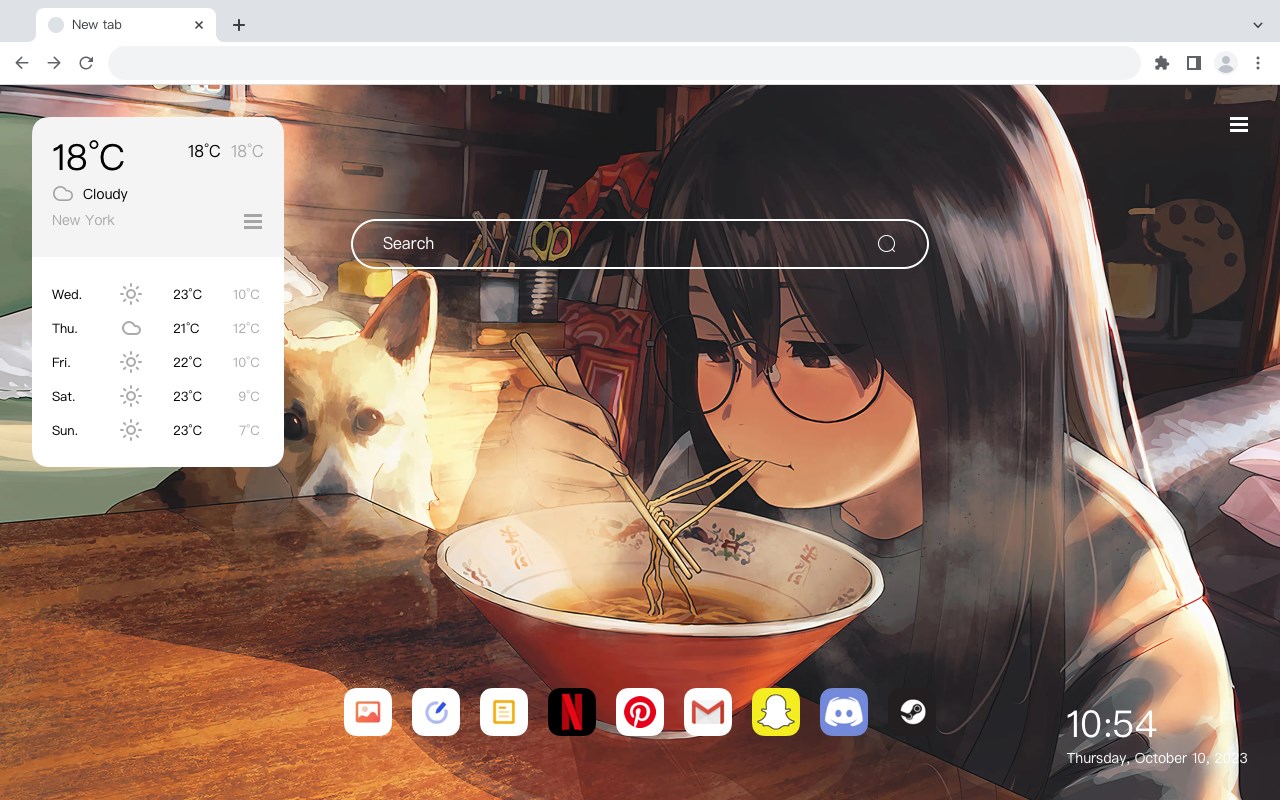Click the sun icon for Sun.
The width and height of the screenshot is (1280, 800).
click(x=131, y=430)
